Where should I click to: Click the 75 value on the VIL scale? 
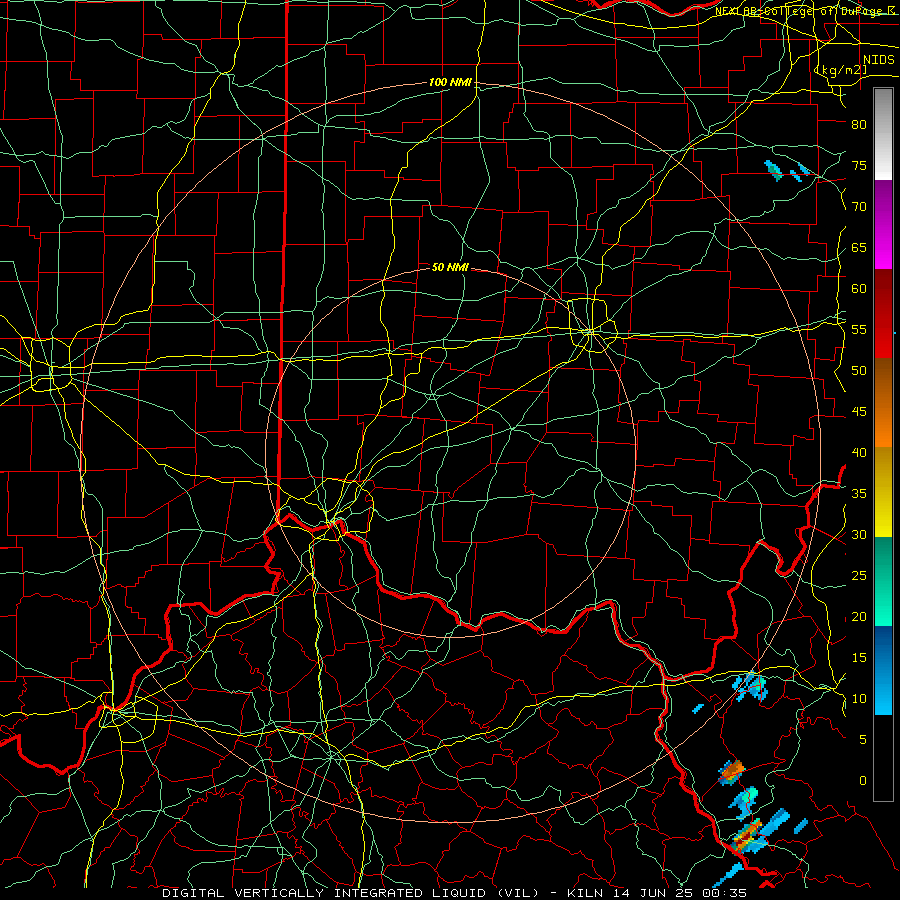tap(859, 165)
